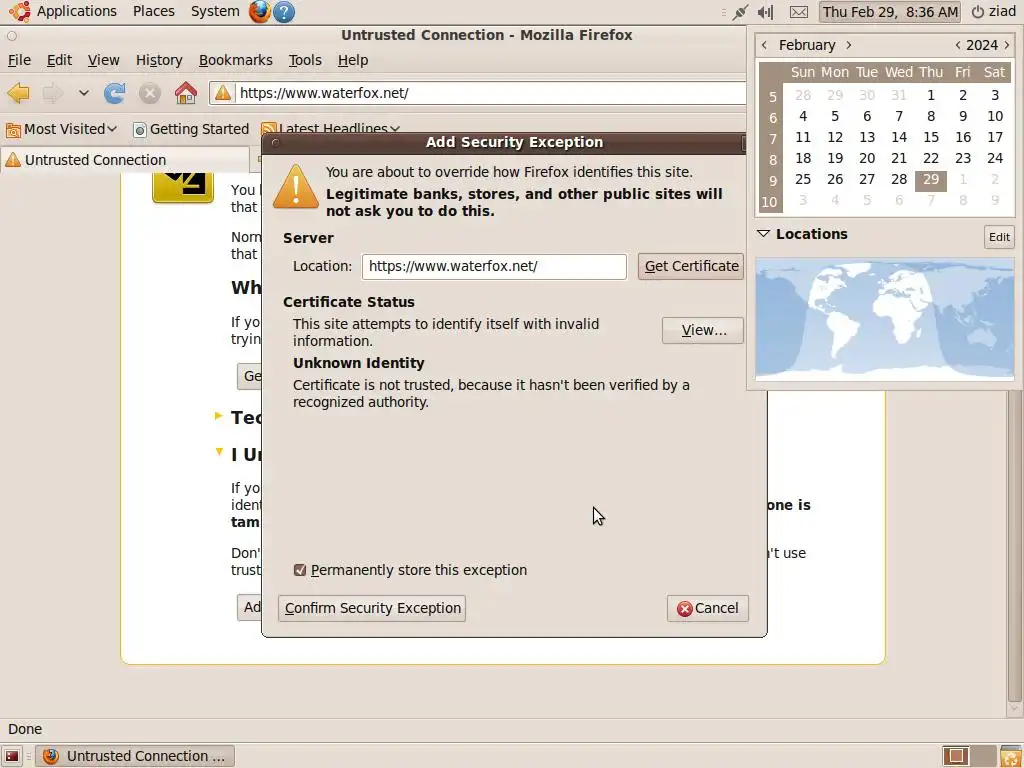Viewport: 1024px width, 768px height.
Task: Open the ziad user session menu
Action: click(993, 12)
